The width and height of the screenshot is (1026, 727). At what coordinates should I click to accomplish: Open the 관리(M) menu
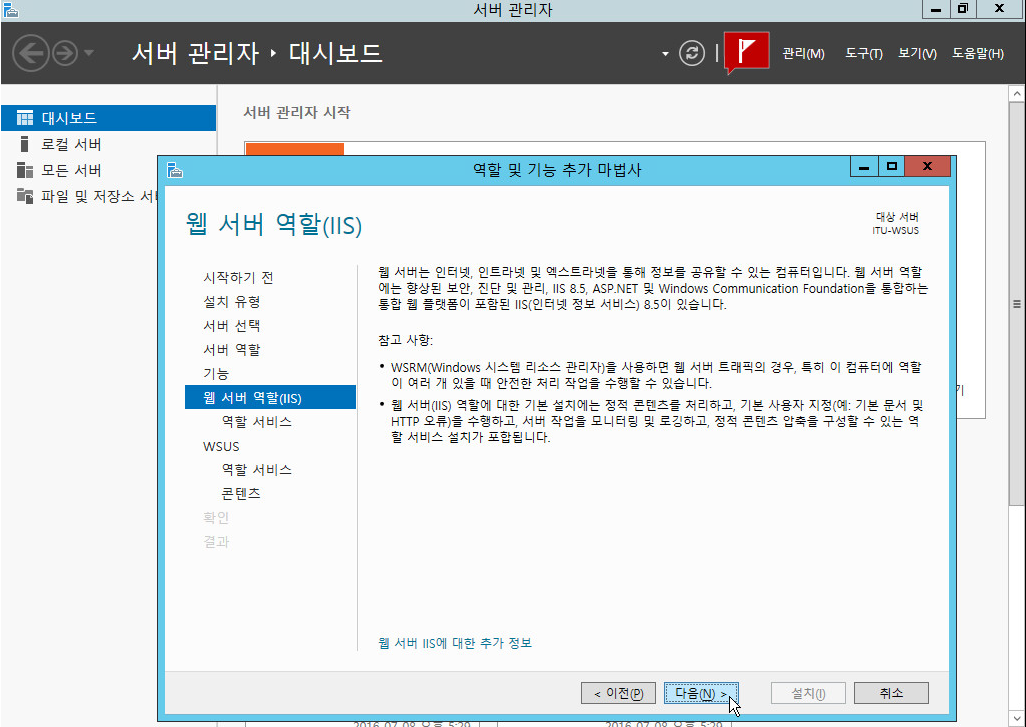pos(803,54)
